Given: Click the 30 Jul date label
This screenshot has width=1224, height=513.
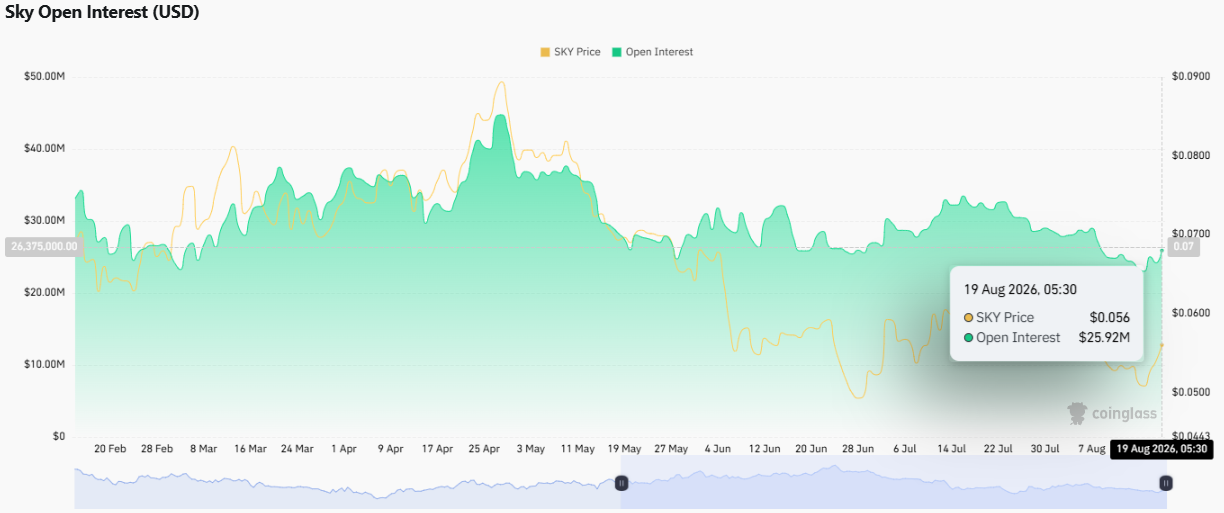Looking at the screenshot, I should (x=1045, y=449).
